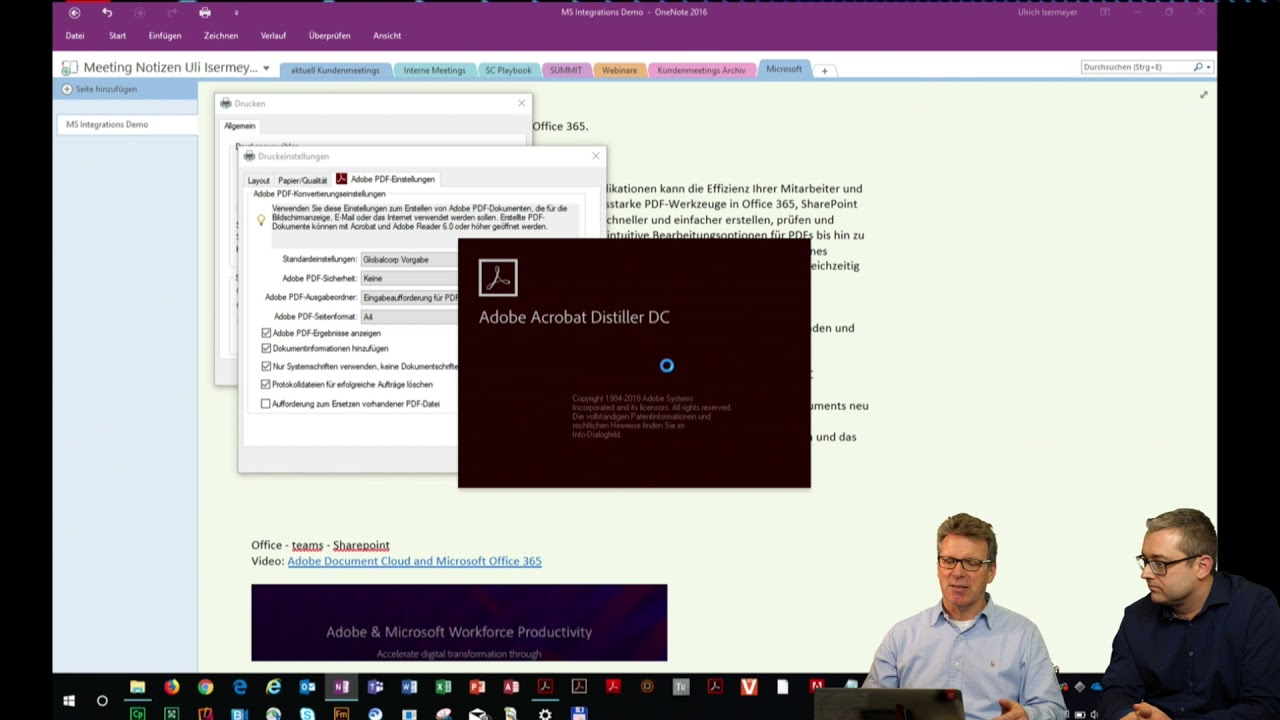
Task: Toggle Dokumentinformationen hinzufügen checkbox
Action: [x=266, y=348]
